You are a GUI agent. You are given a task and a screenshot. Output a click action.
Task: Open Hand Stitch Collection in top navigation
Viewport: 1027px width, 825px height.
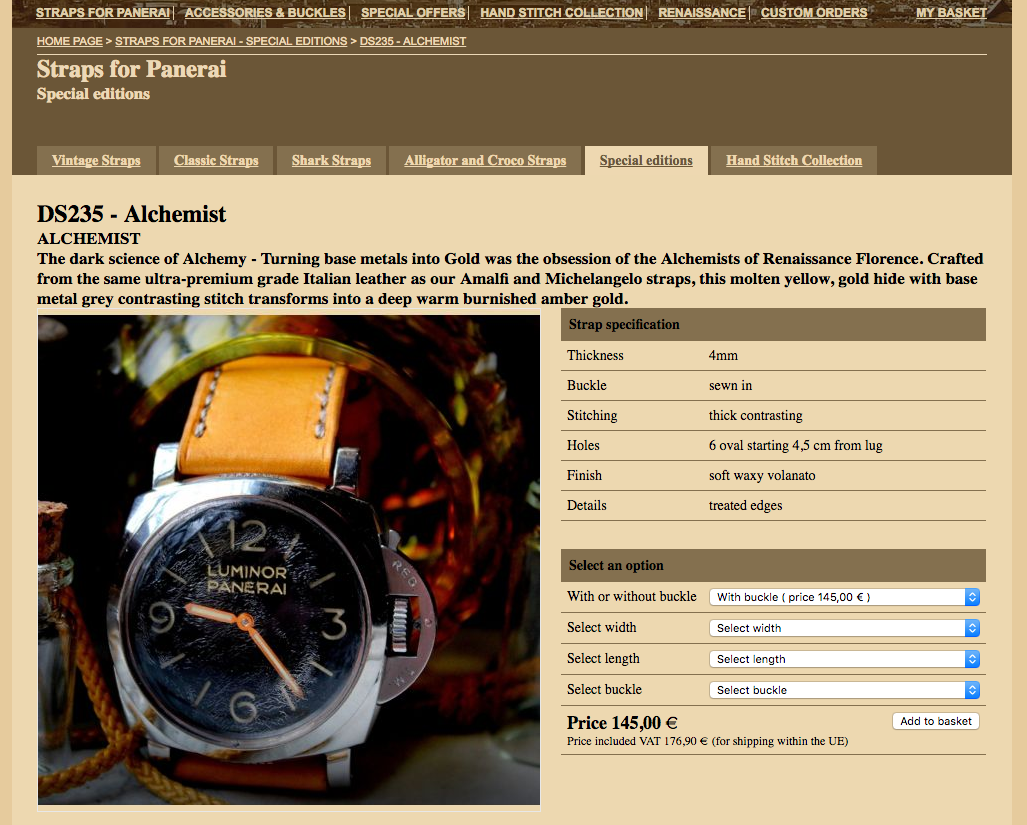click(561, 13)
